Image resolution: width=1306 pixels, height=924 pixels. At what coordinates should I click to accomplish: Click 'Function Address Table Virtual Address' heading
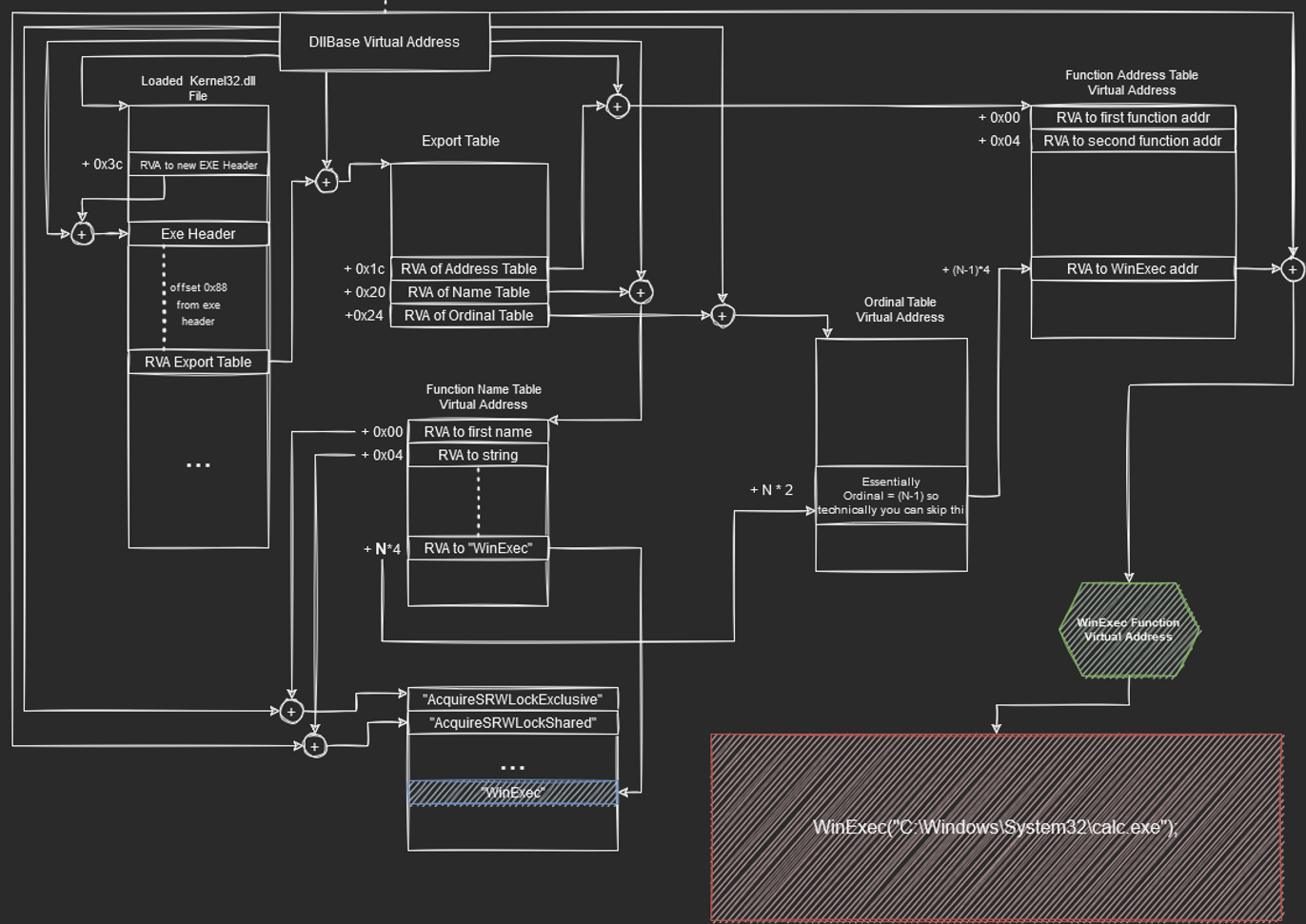coord(1132,83)
